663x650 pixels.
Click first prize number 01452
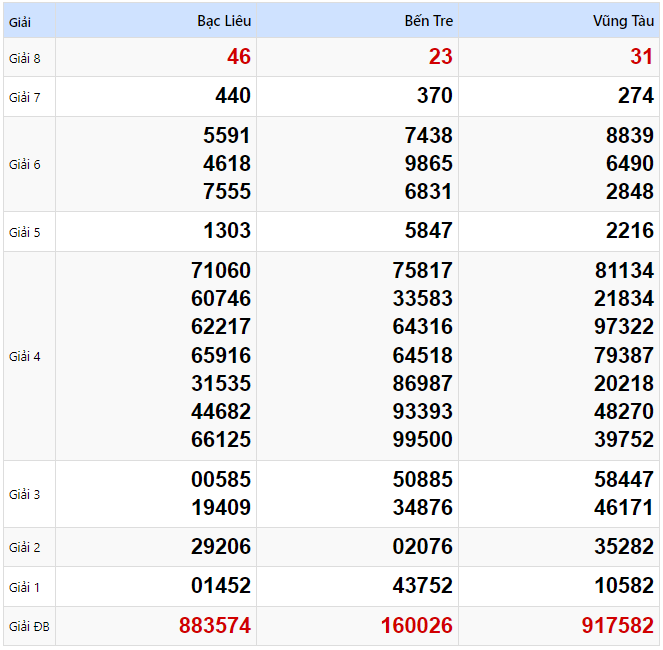[x=221, y=586]
